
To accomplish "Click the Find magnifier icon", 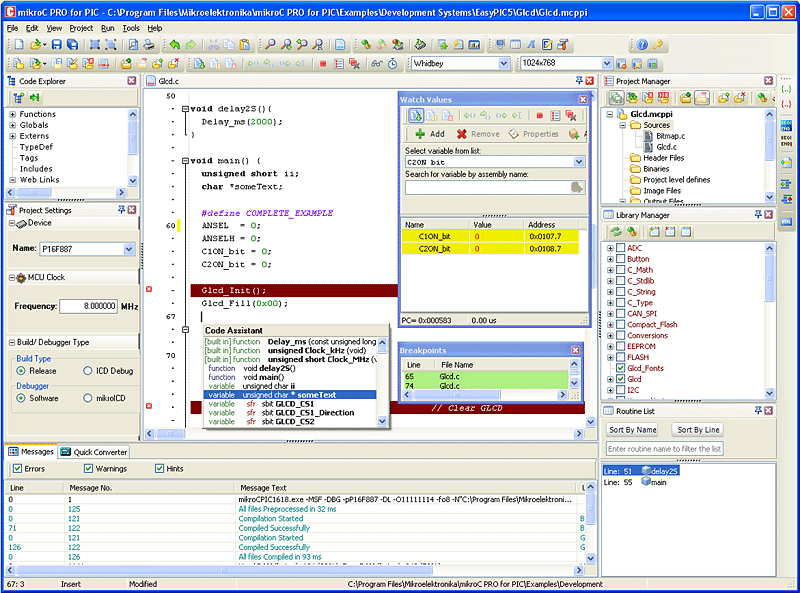I will pos(270,45).
